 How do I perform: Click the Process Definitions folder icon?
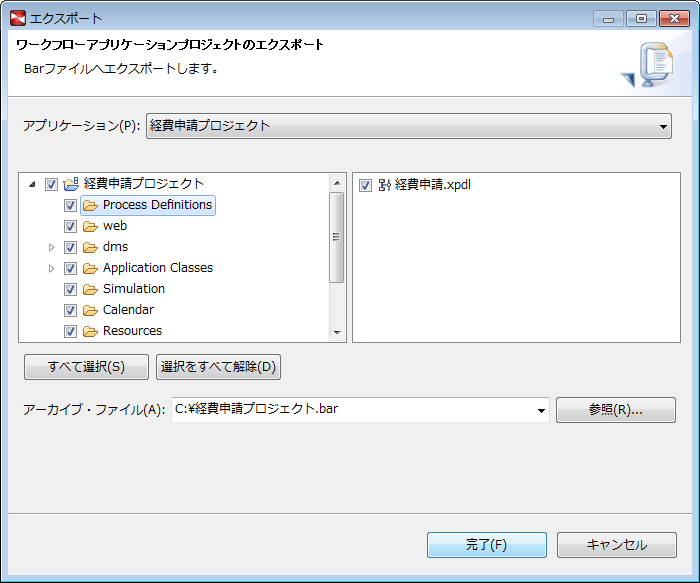[90, 205]
